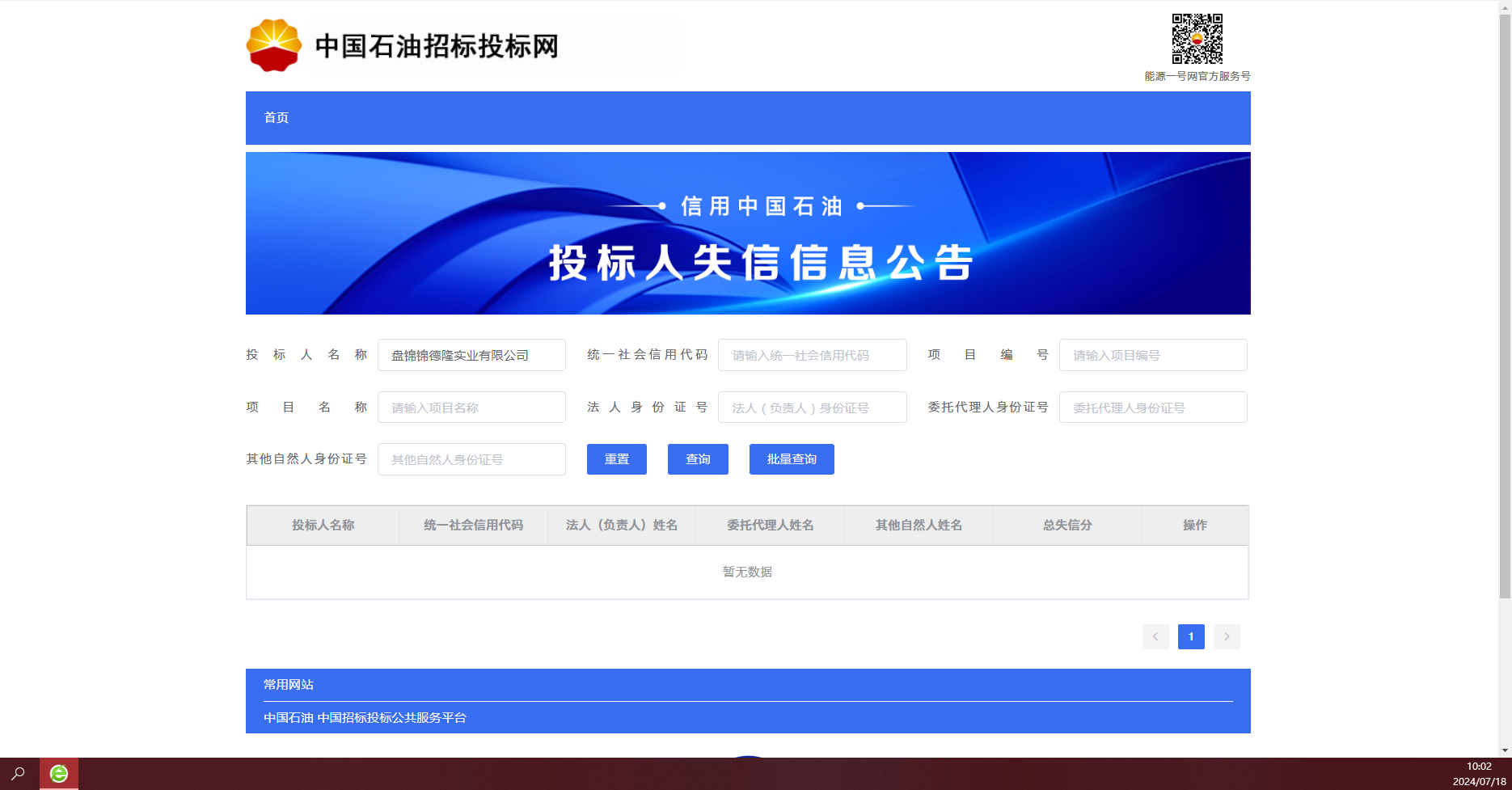1512x790 pixels.
Task: Open the 首页 menu item
Action: click(x=277, y=118)
